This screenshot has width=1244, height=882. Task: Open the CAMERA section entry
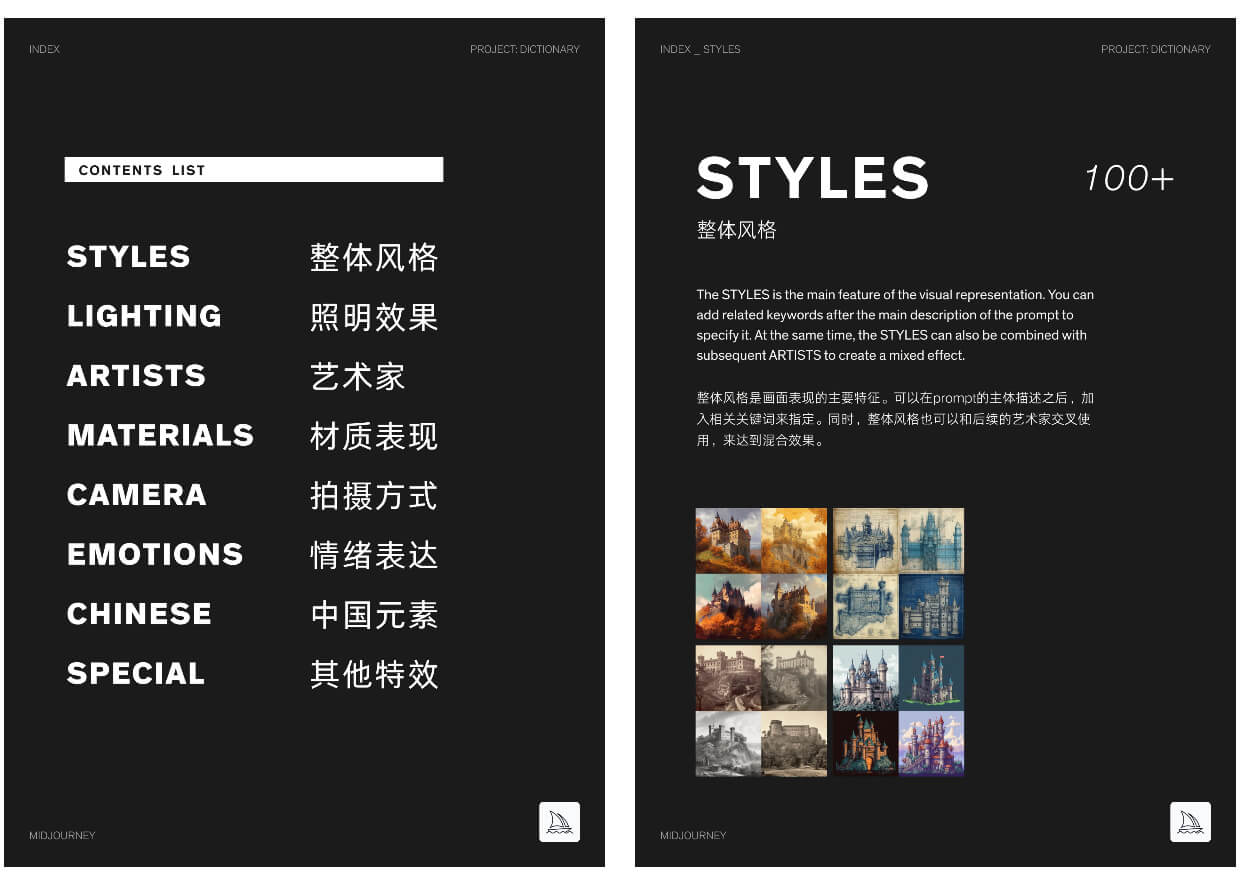pyautogui.click(x=136, y=495)
